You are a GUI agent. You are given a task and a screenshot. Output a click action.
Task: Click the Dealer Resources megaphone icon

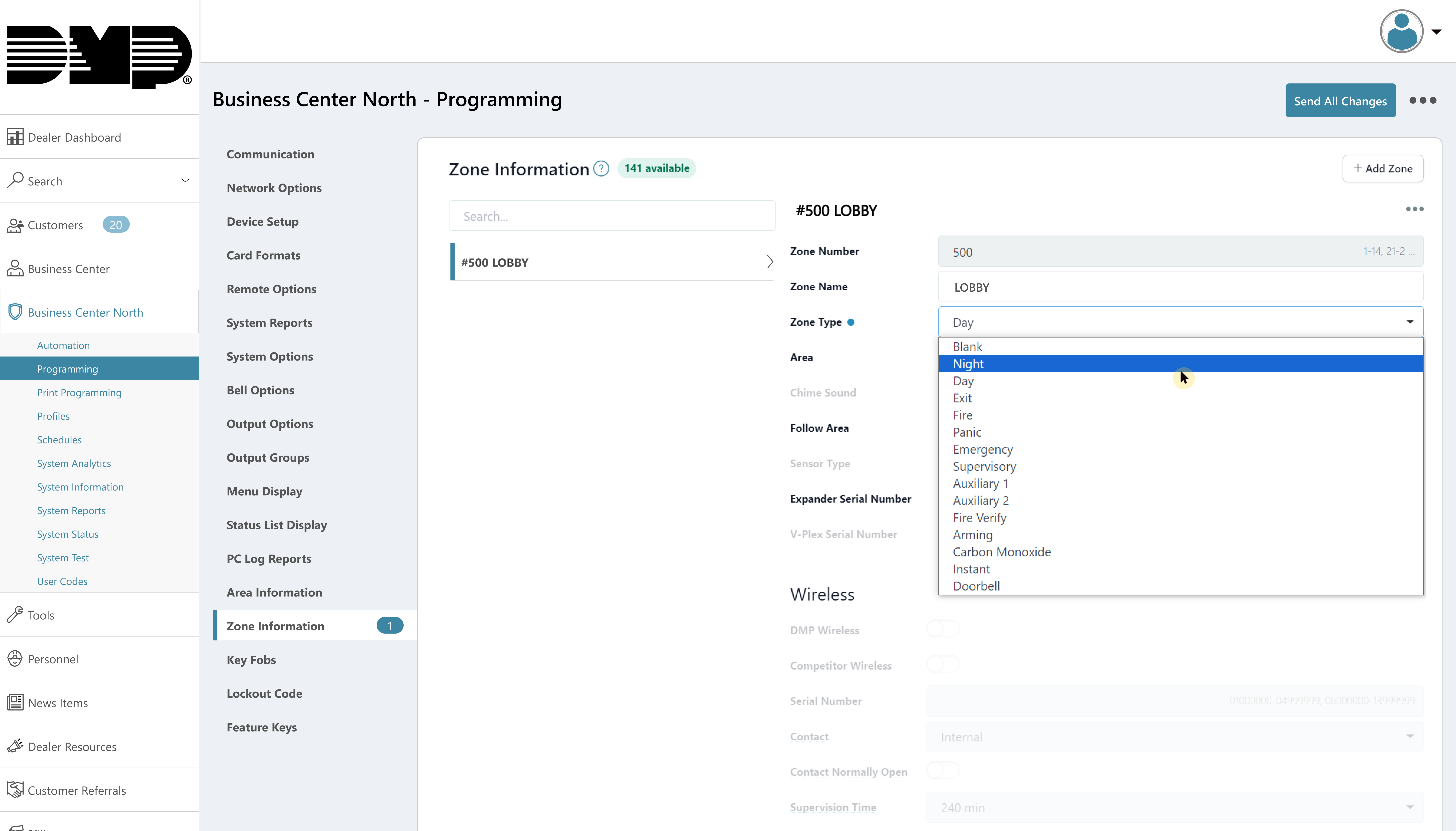pyautogui.click(x=15, y=746)
